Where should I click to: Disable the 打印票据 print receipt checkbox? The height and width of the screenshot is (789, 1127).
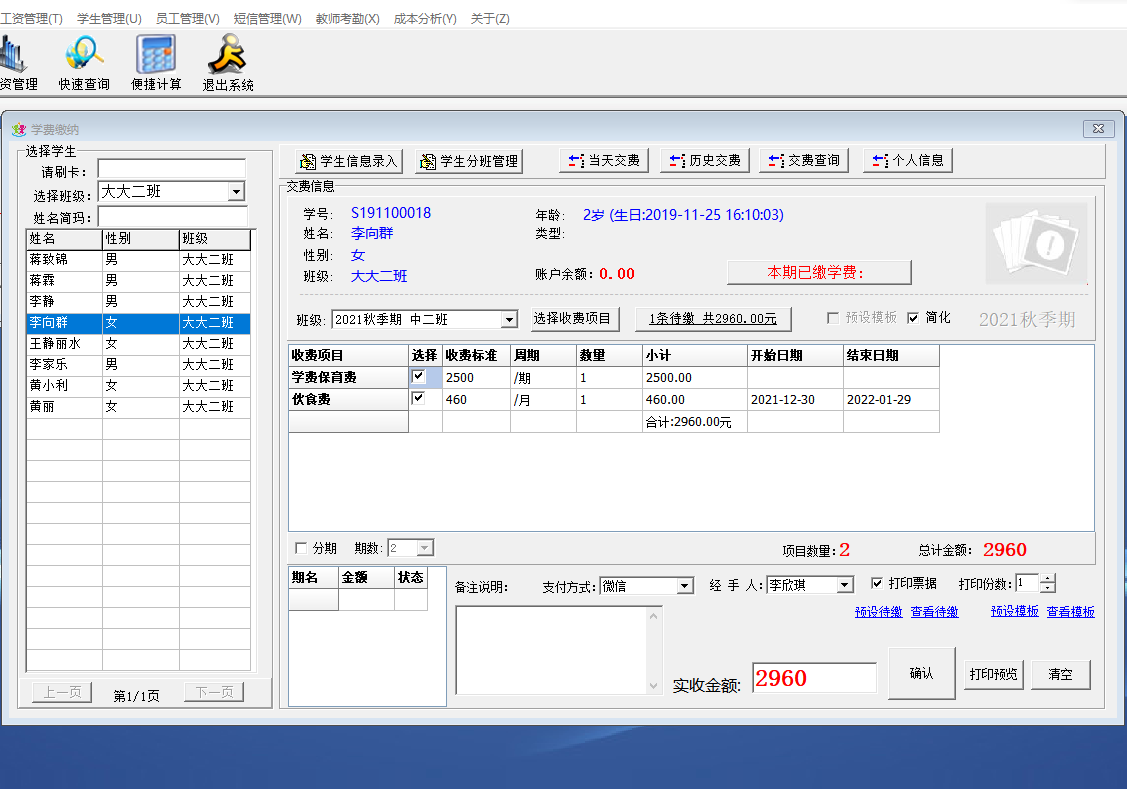877,583
